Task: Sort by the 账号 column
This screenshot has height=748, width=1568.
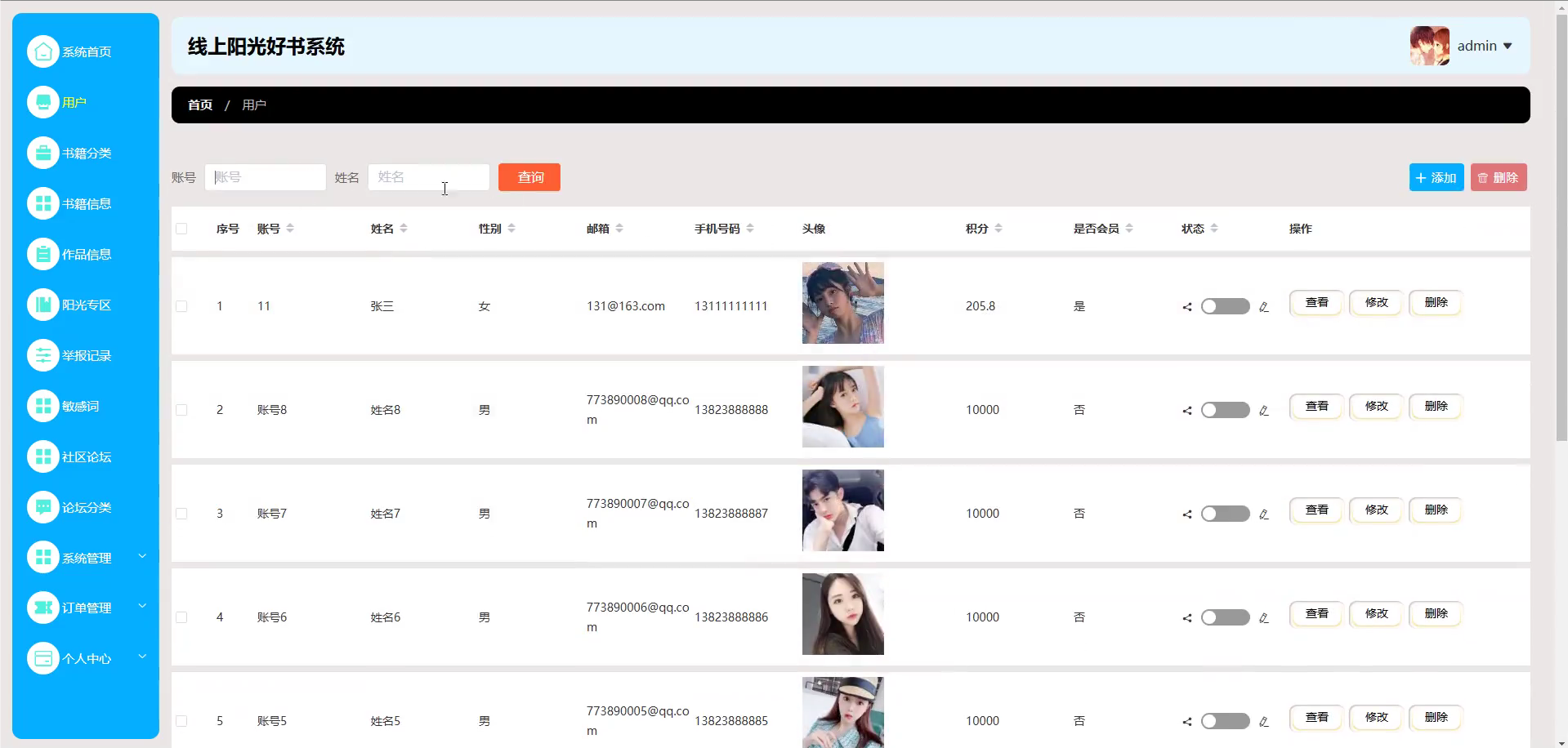Action: (x=290, y=229)
